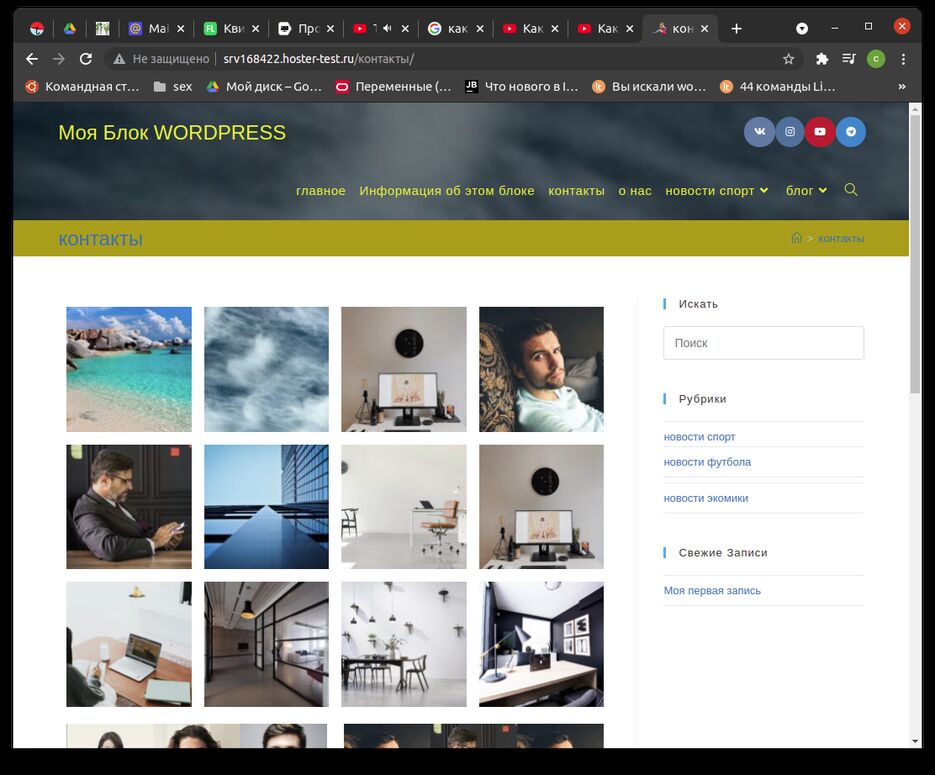Click the scrollbar down arrow

click(x=915, y=741)
